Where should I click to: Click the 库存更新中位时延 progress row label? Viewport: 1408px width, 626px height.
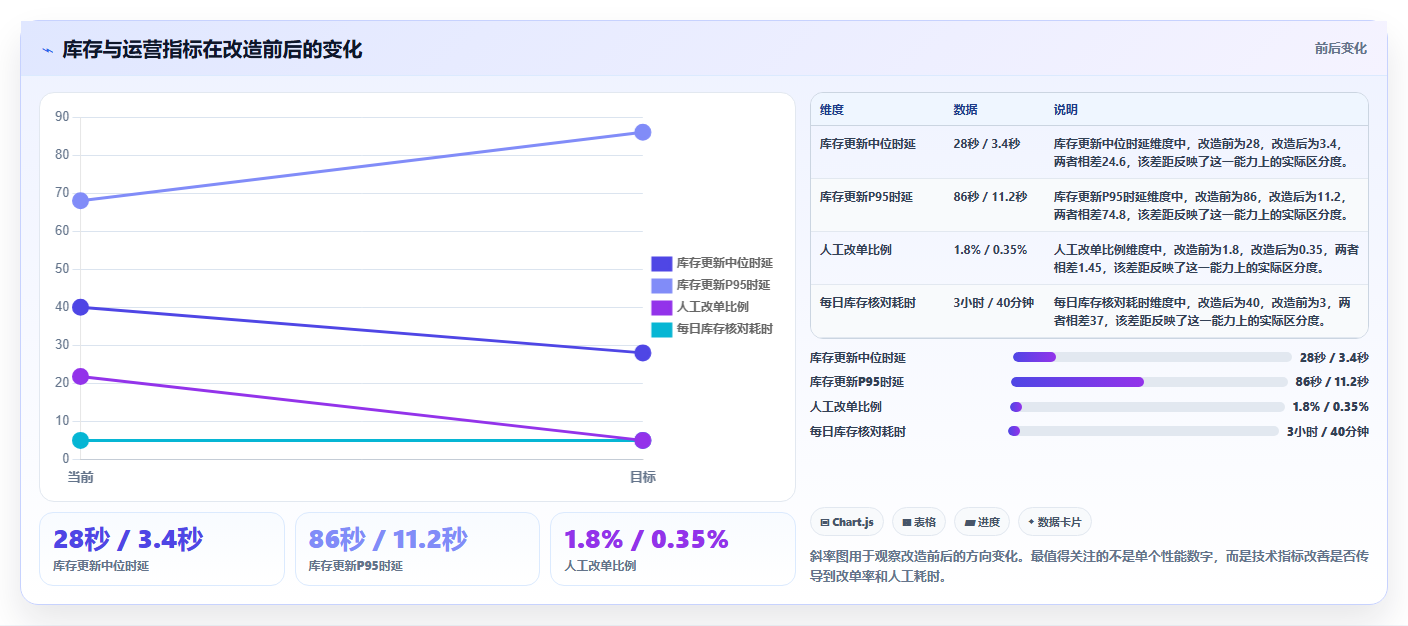[x=858, y=357]
